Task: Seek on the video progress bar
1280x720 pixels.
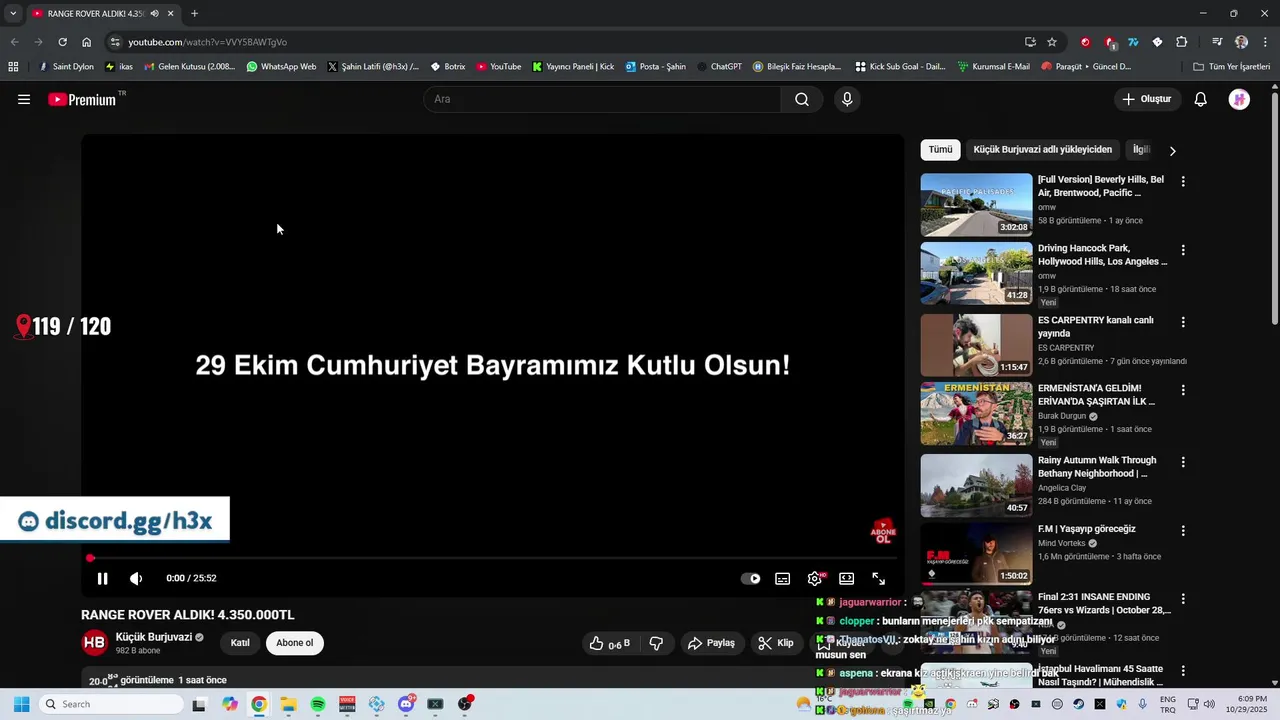Action: 492,558
